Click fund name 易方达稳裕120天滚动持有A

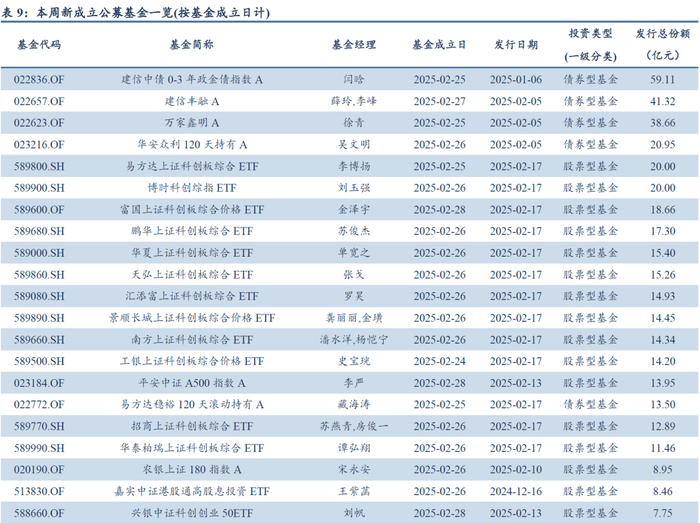point(192,405)
